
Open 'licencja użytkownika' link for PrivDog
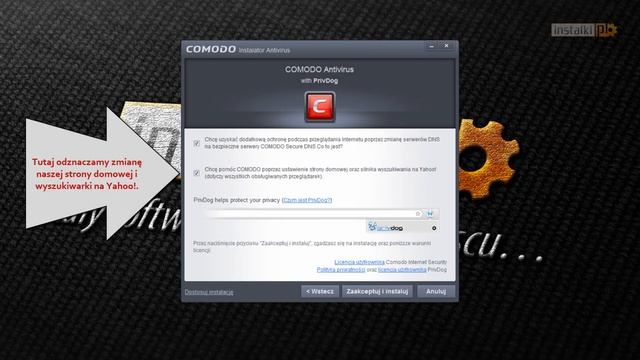(x=402, y=270)
